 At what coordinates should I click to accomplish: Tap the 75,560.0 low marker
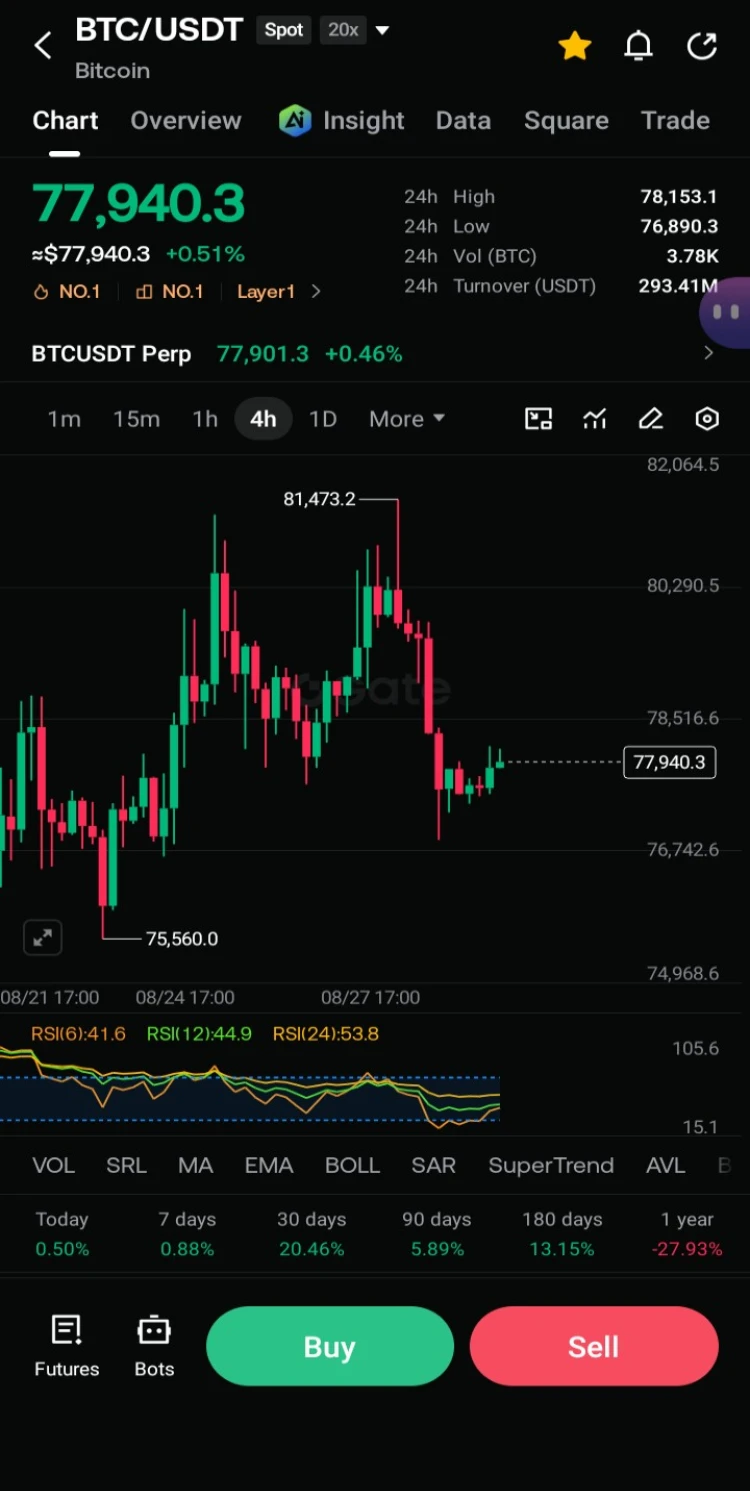182,939
